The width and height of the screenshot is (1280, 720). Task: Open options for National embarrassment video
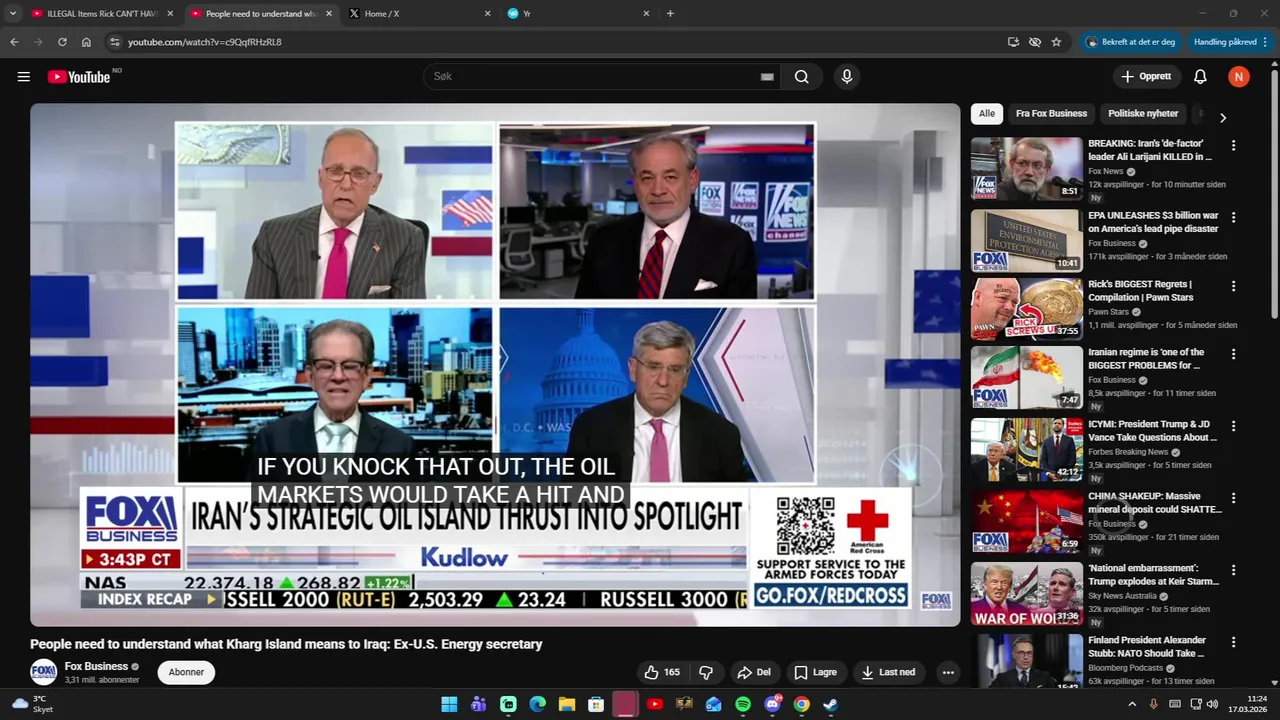[1233, 569]
